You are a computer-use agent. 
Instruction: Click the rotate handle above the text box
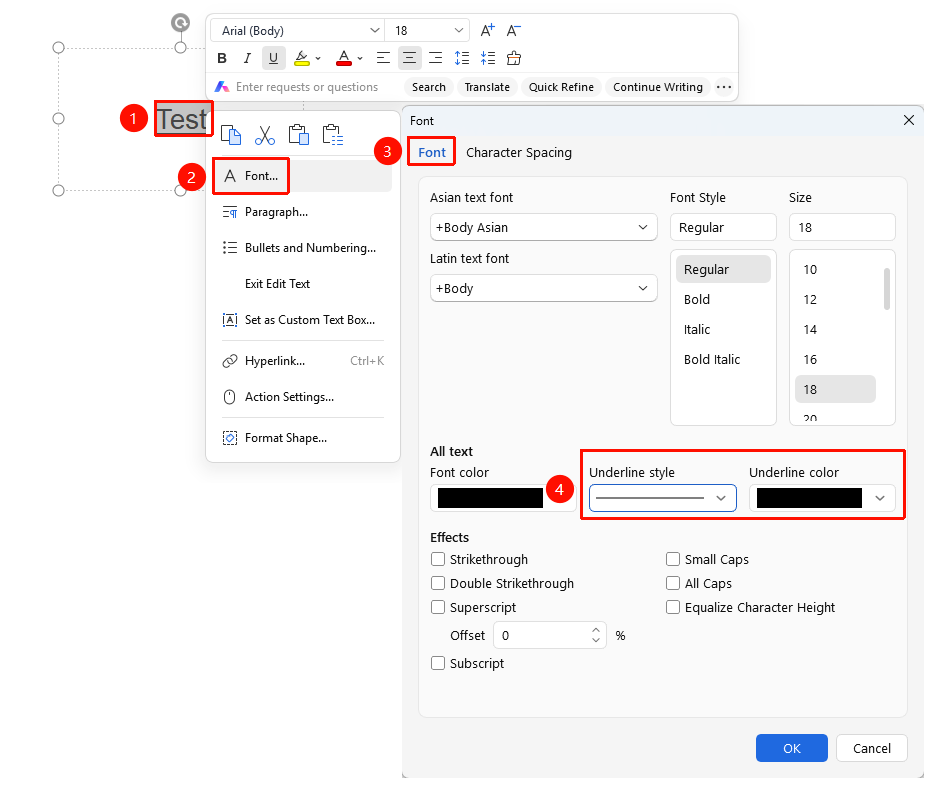(181, 23)
